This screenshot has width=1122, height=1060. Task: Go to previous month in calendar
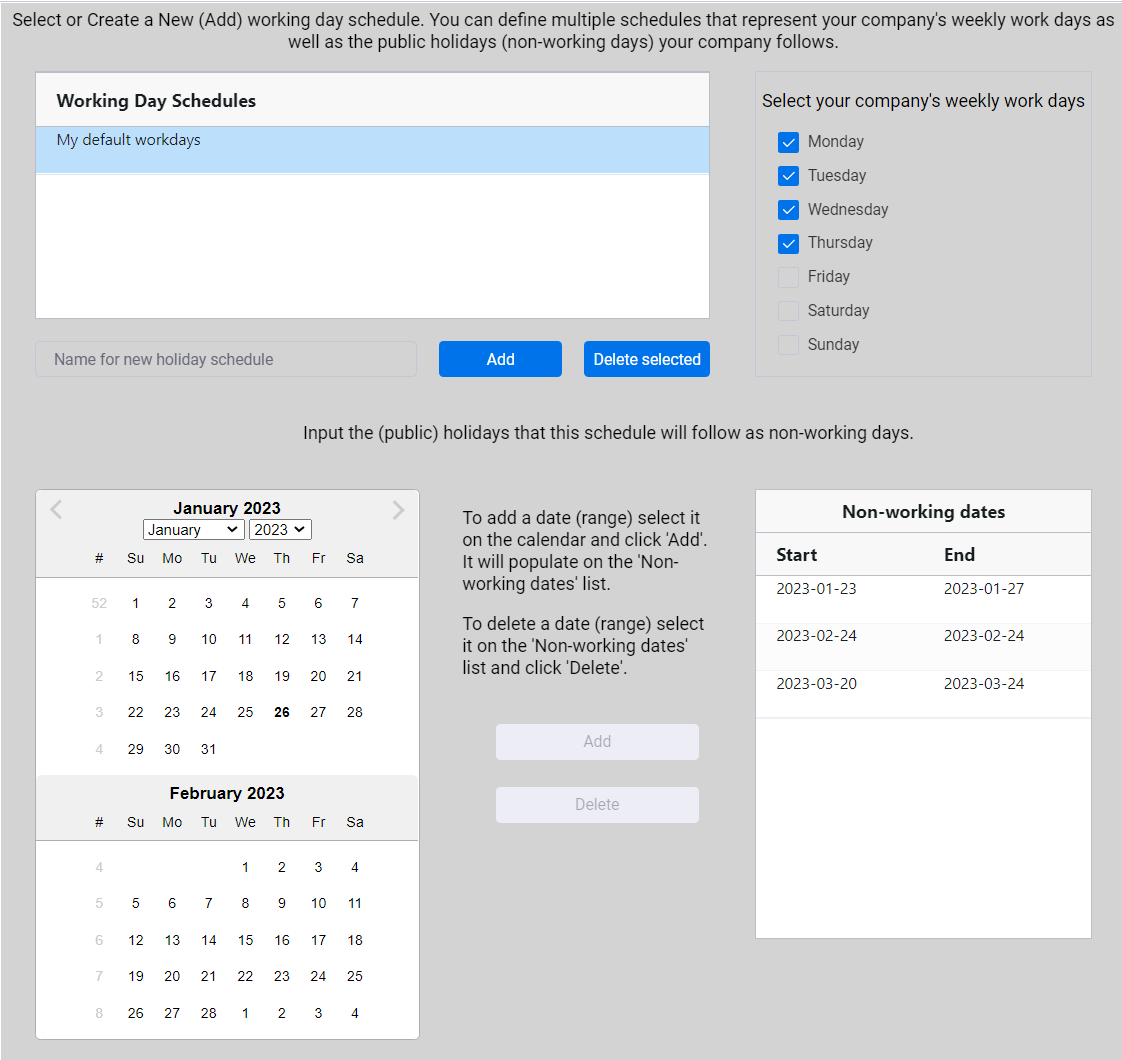pos(56,510)
